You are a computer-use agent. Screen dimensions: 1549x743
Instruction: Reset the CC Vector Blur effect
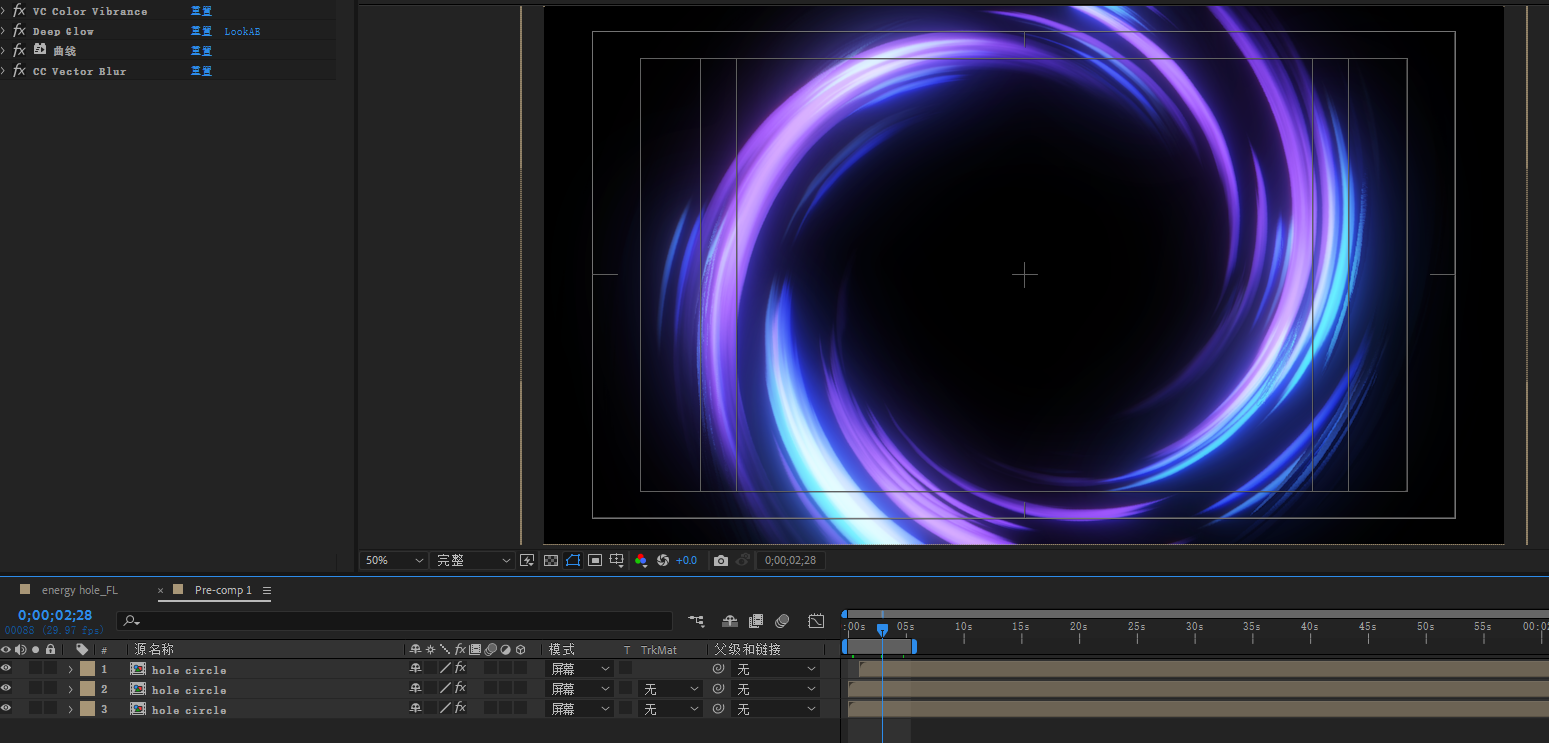click(x=201, y=71)
